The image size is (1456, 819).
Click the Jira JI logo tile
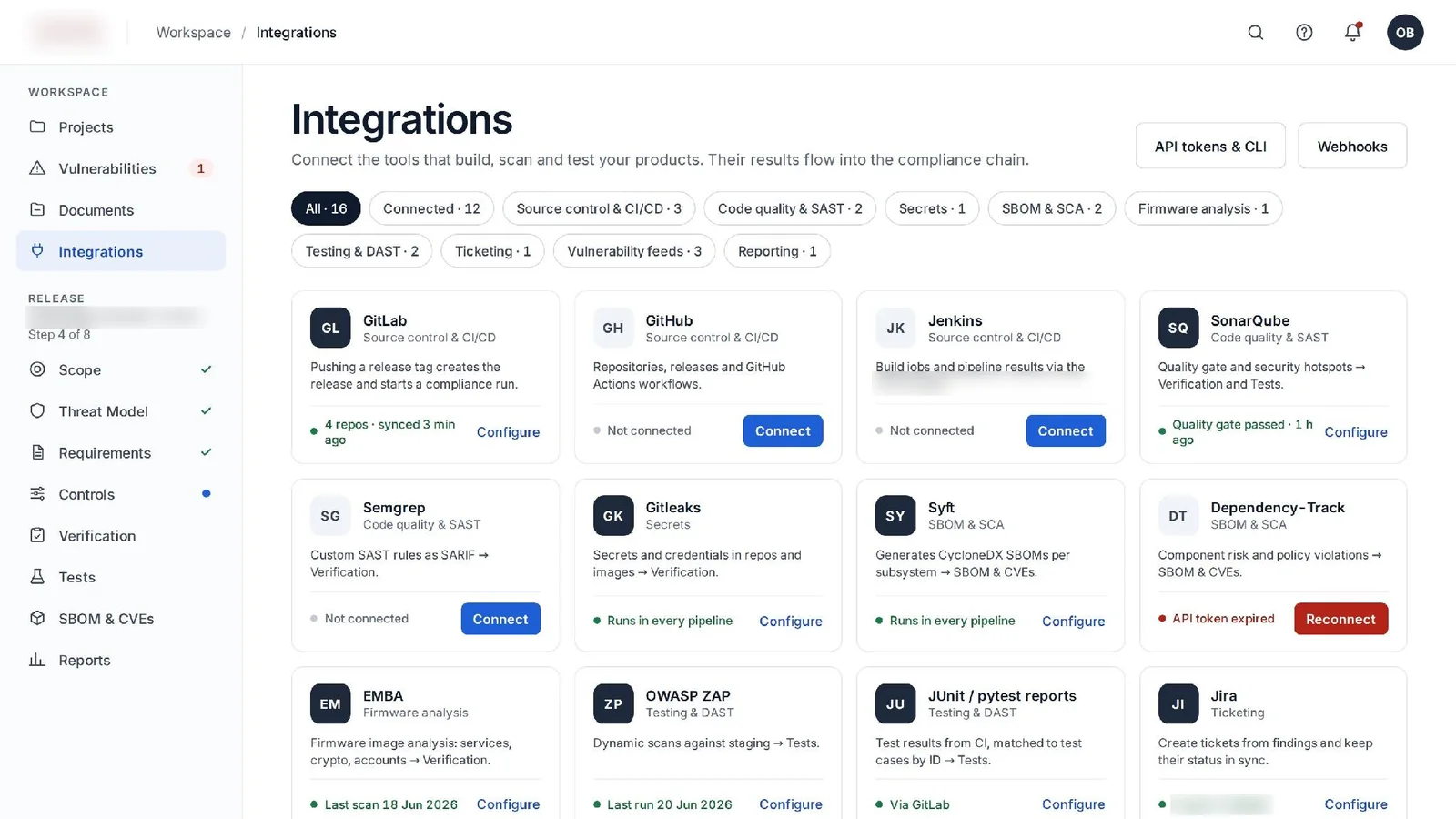[1178, 704]
